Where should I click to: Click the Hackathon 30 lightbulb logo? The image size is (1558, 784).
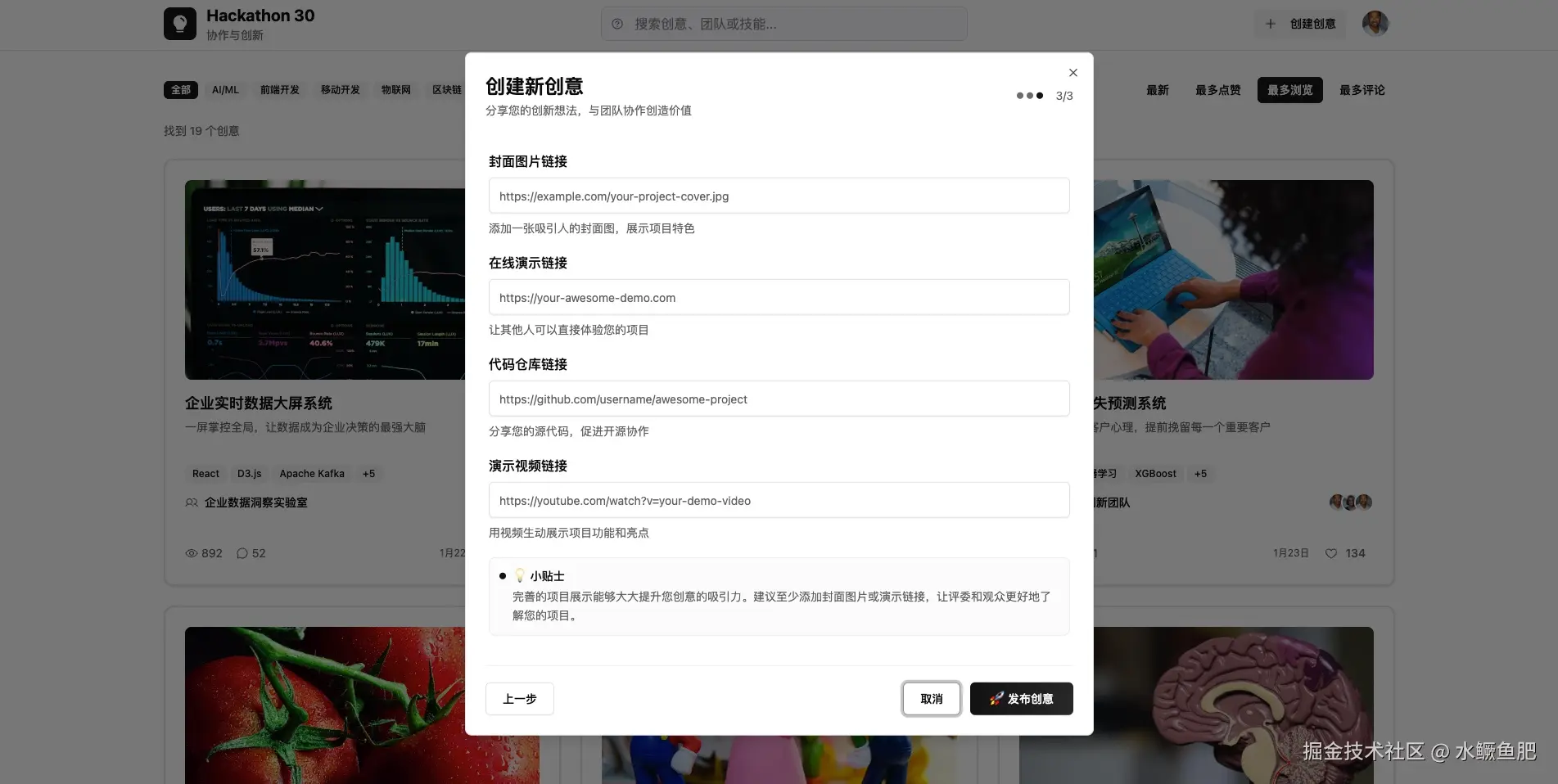pyautogui.click(x=180, y=23)
